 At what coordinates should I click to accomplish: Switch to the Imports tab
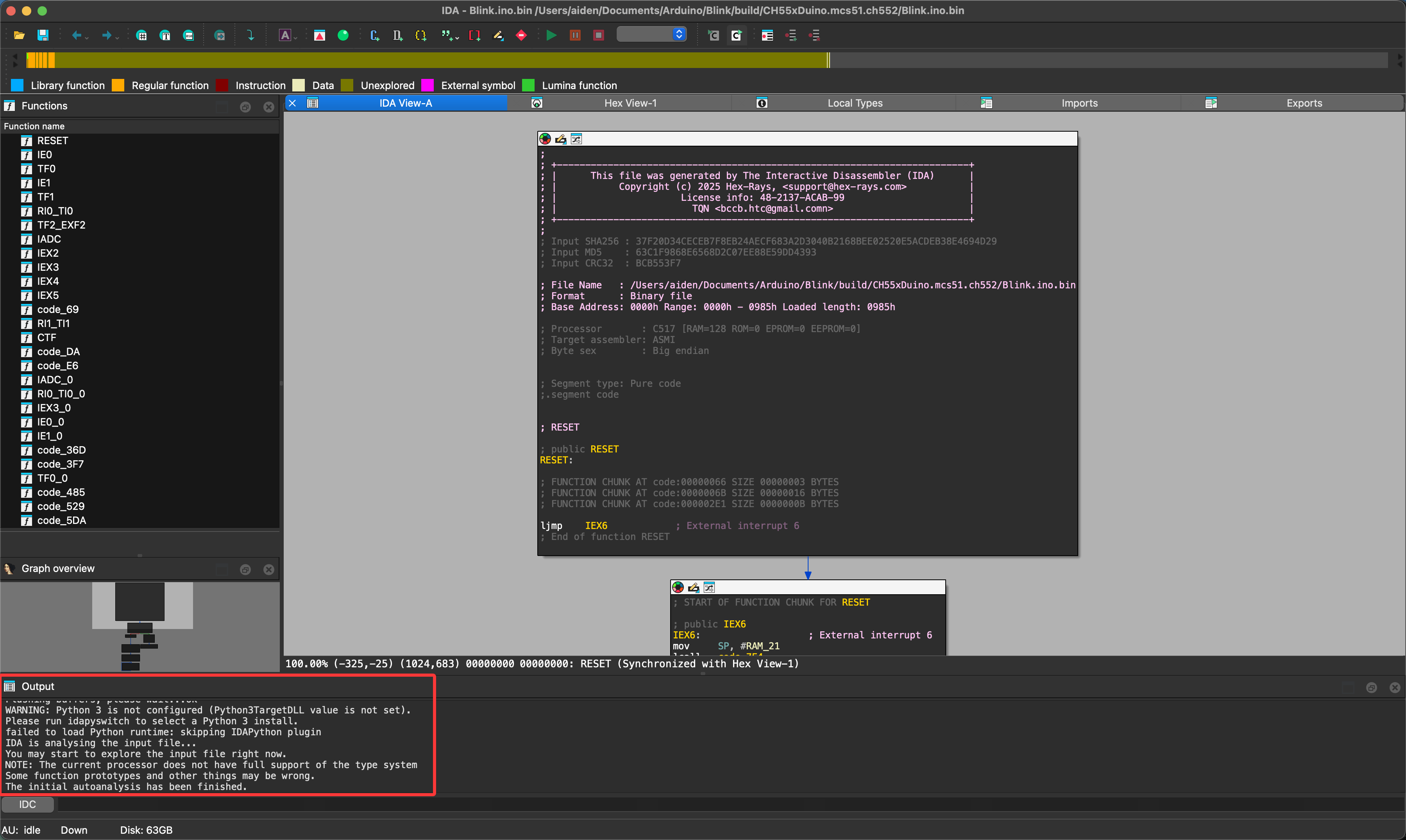[x=1079, y=103]
